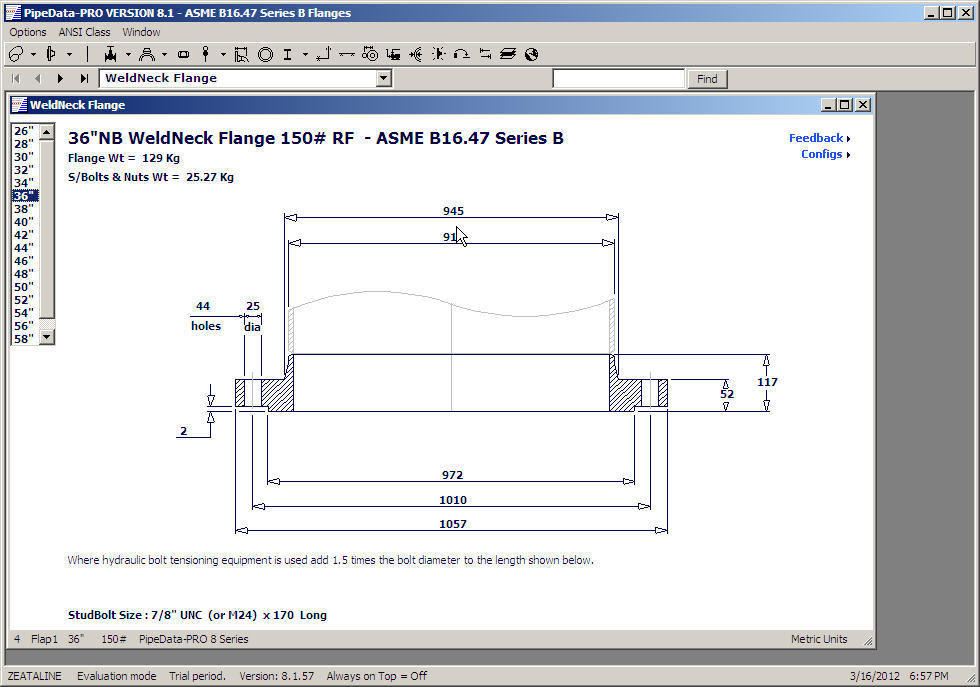Screen dimensions: 980x687
Task: Go to the first record
Action: click(x=16, y=78)
